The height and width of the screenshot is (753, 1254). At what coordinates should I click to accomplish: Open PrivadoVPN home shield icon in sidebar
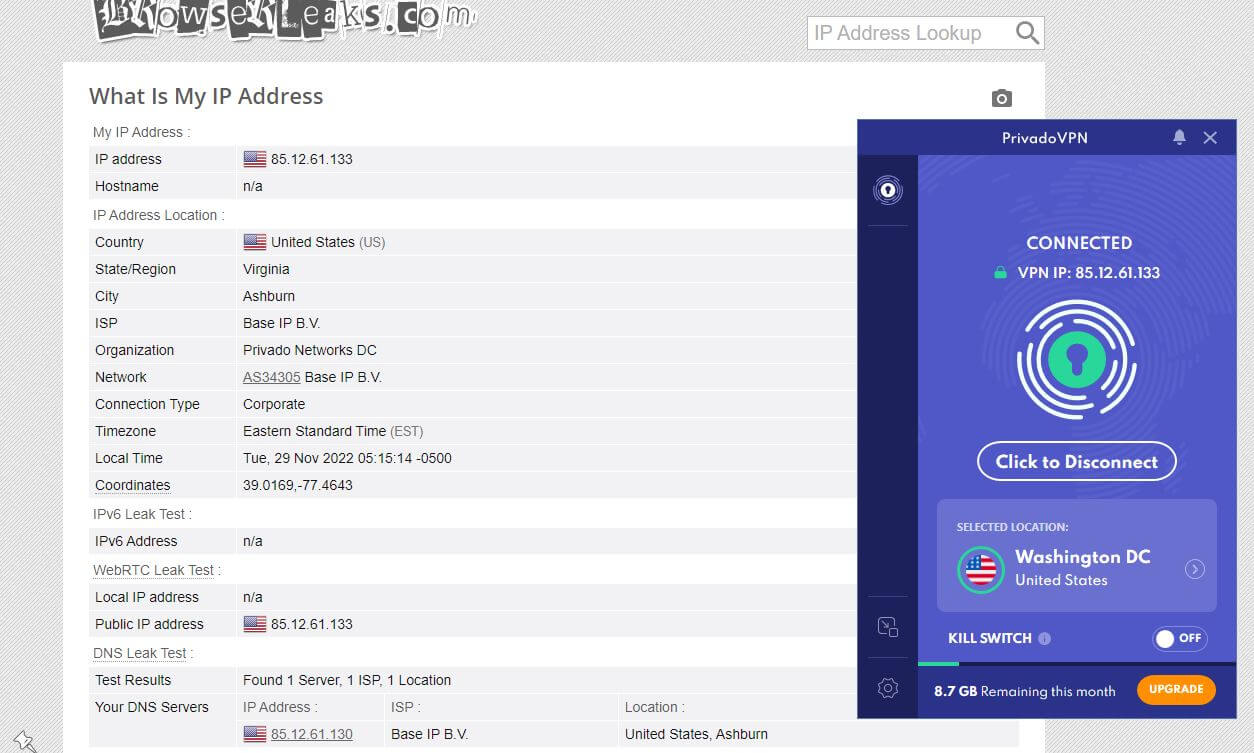[x=887, y=190]
